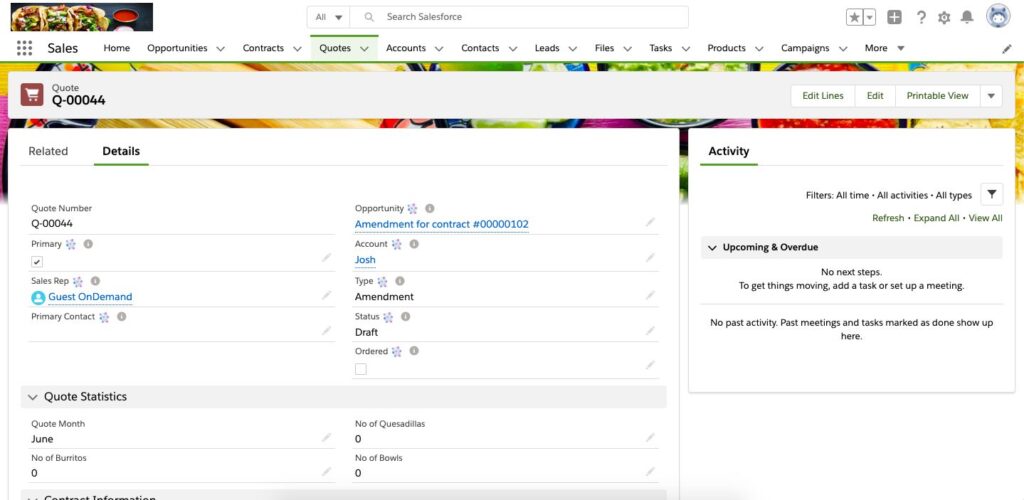Open the Files tab

pyautogui.click(x=604, y=48)
